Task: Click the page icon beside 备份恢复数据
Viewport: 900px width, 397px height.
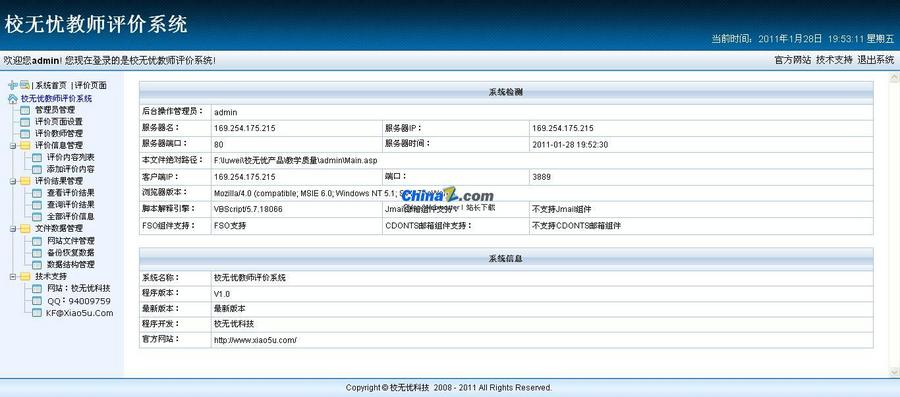Action: coord(37,252)
